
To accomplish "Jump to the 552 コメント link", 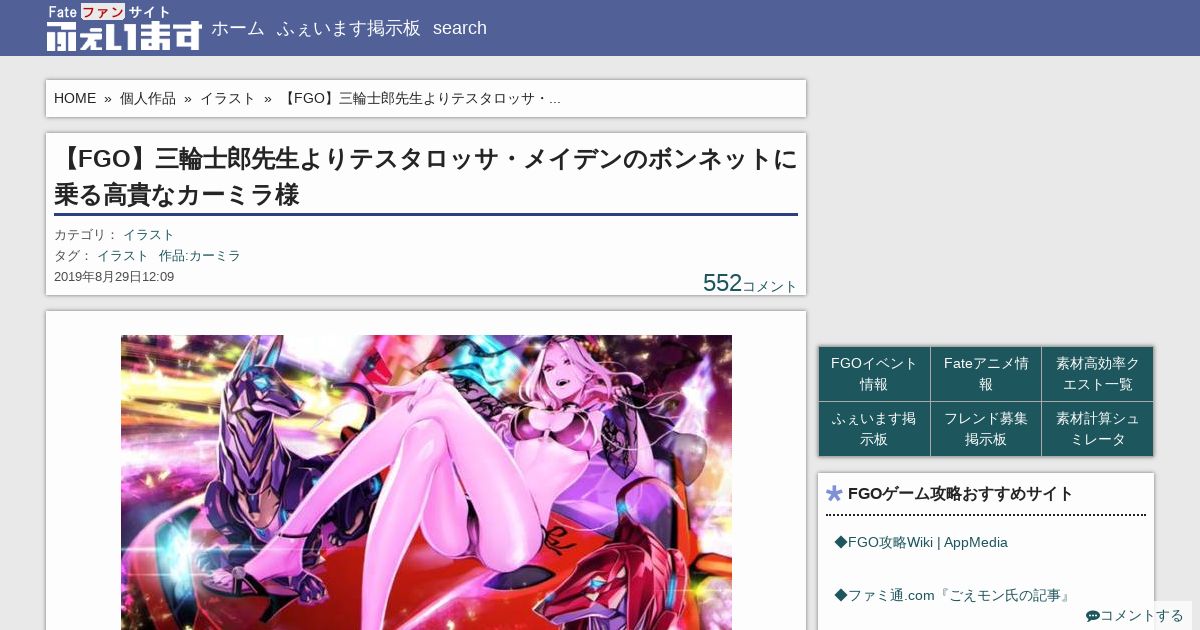I will [x=750, y=283].
